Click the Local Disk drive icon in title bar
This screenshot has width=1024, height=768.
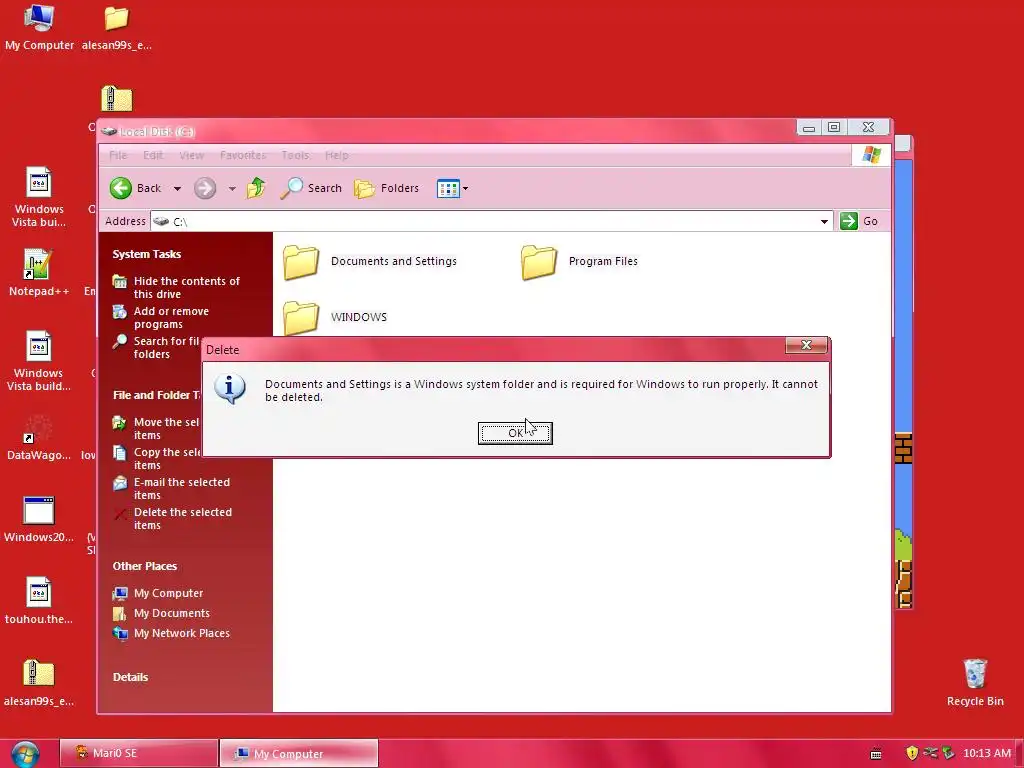click(x=109, y=131)
